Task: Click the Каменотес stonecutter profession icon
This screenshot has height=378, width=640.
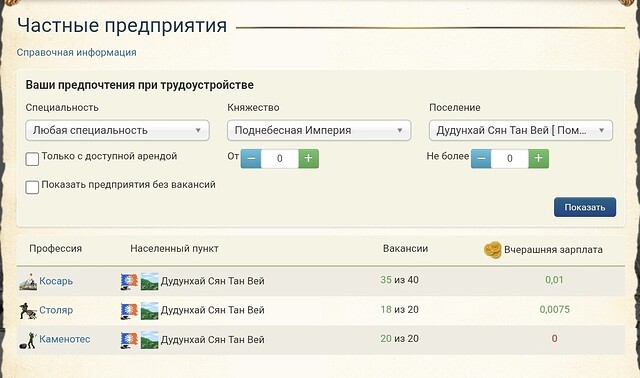Action: tap(28, 340)
